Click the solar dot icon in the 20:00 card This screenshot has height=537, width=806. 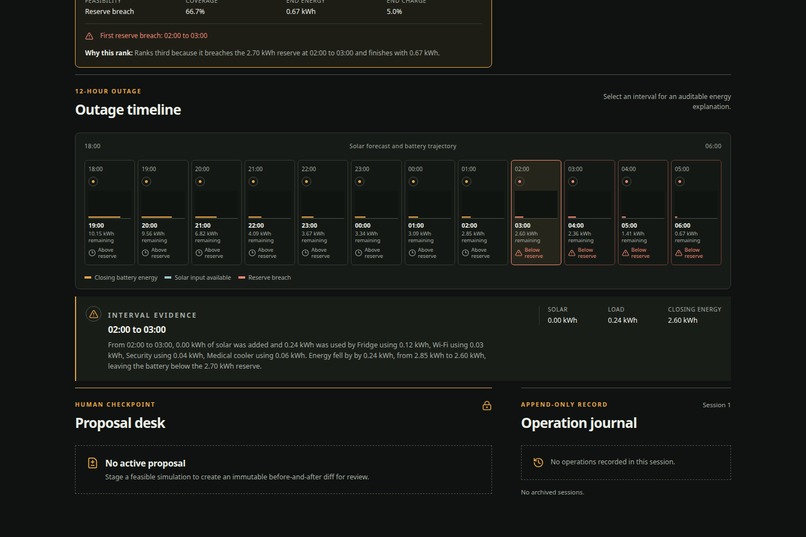(x=200, y=181)
